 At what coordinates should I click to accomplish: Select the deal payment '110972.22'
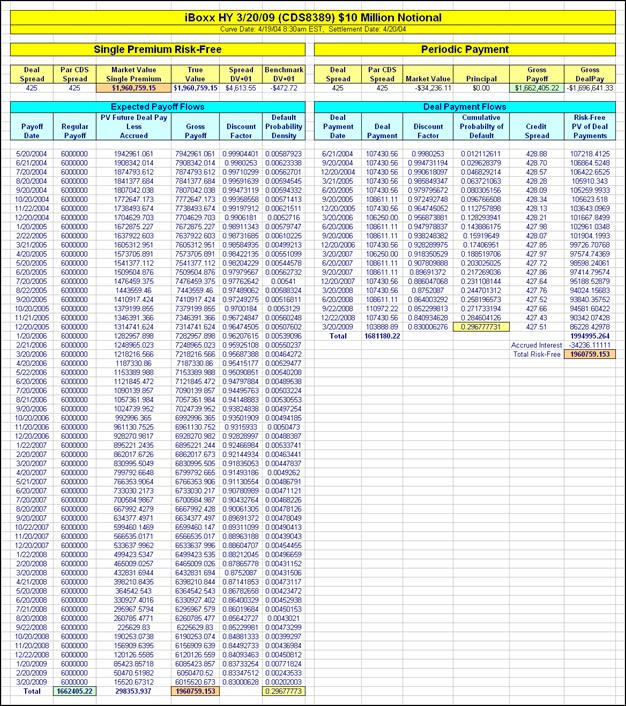click(x=382, y=309)
